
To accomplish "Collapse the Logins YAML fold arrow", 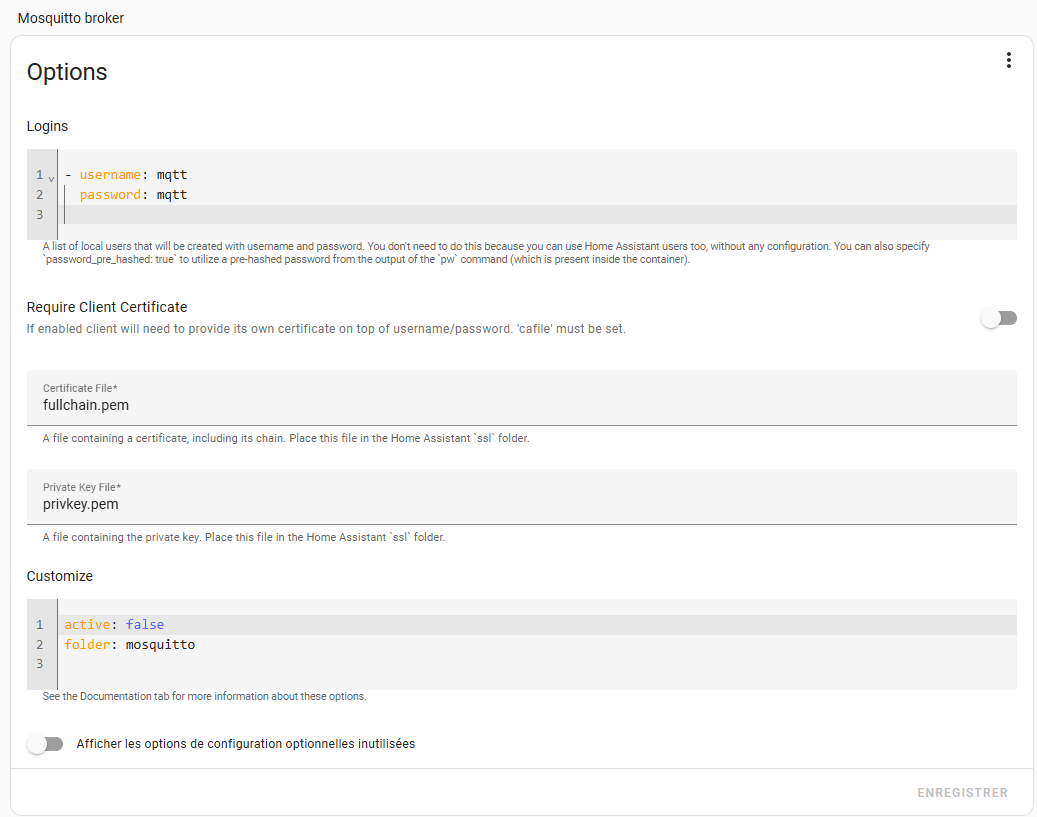I will click(51, 178).
